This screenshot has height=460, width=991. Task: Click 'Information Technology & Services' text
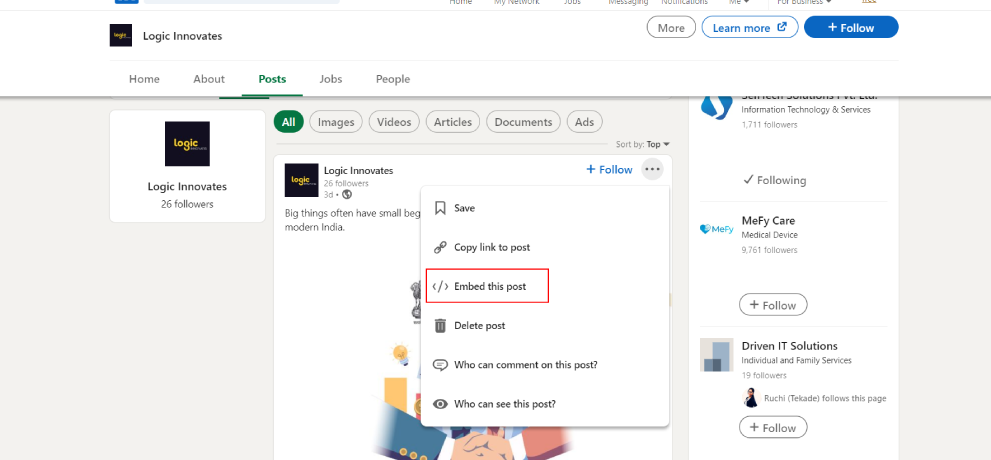click(x=806, y=109)
